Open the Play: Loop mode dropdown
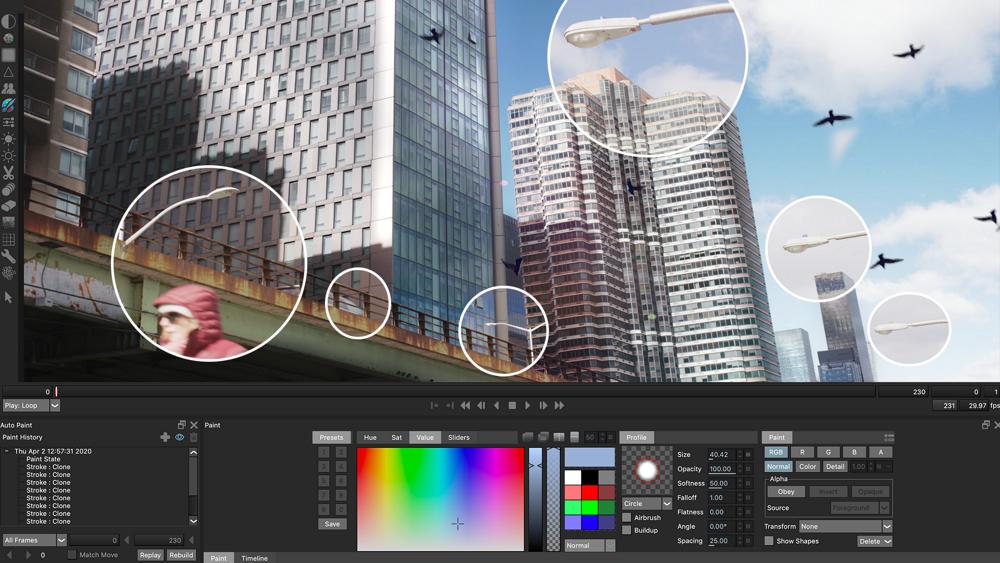 click(55, 406)
